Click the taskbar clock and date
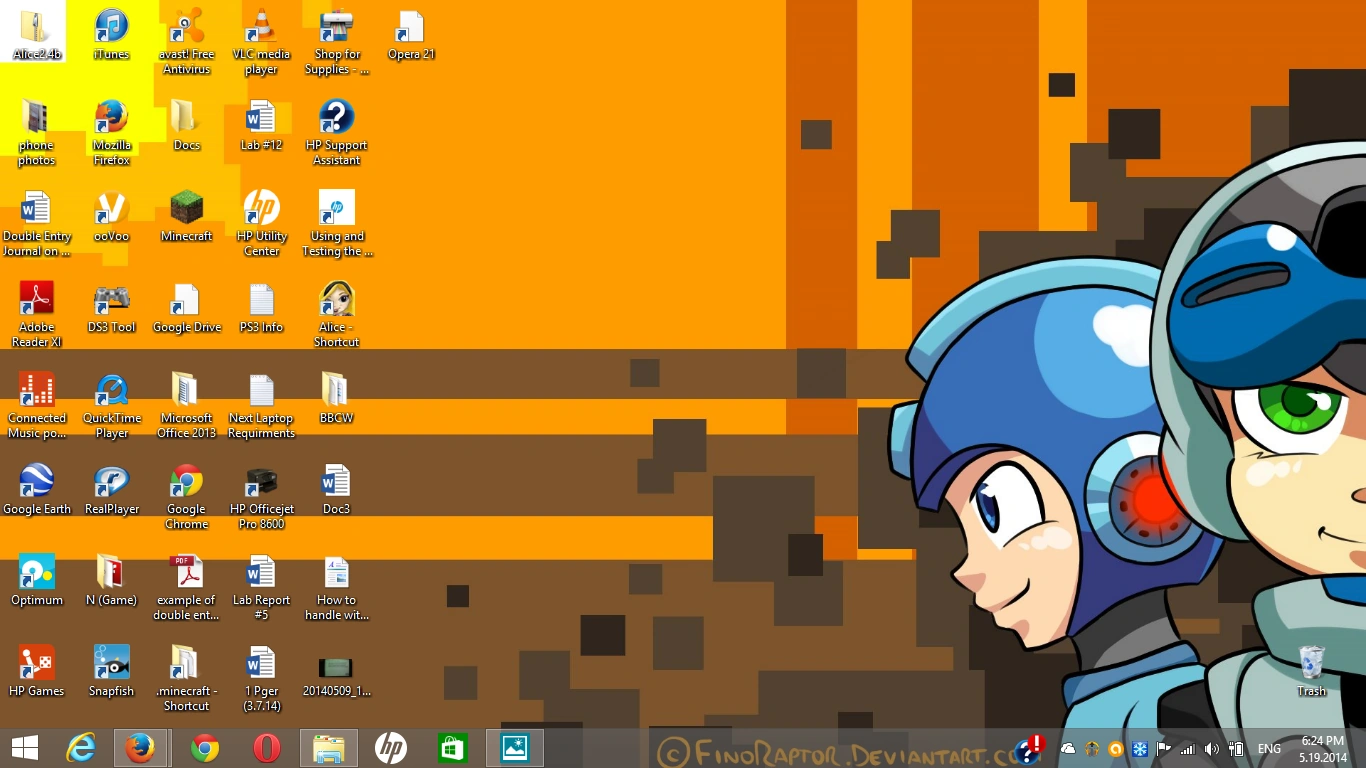Image resolution: width=1366 pixels, height=768 pixels. 1322,749
